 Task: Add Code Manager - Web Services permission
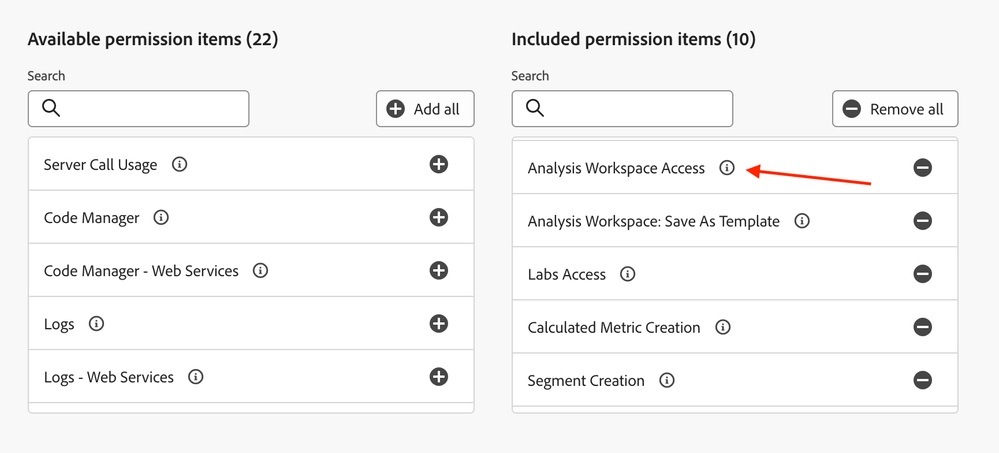[438, 270]
